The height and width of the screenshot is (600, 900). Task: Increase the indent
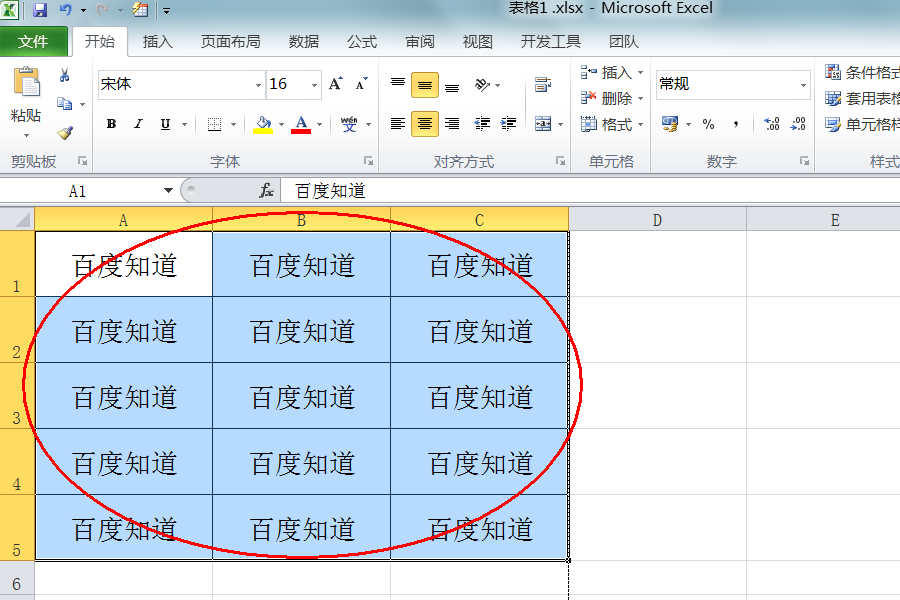509,123
